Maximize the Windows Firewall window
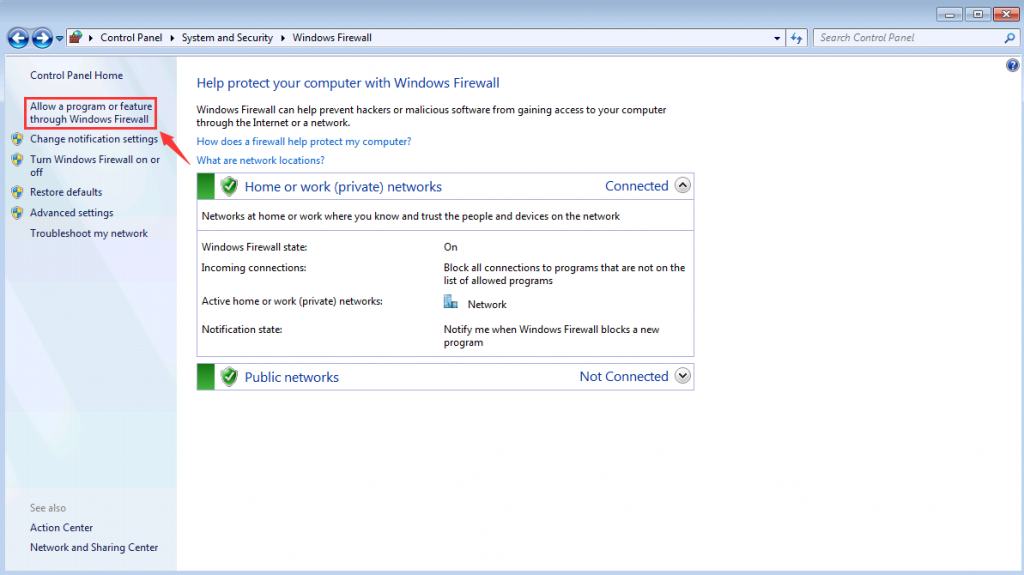 click(978, 14)
